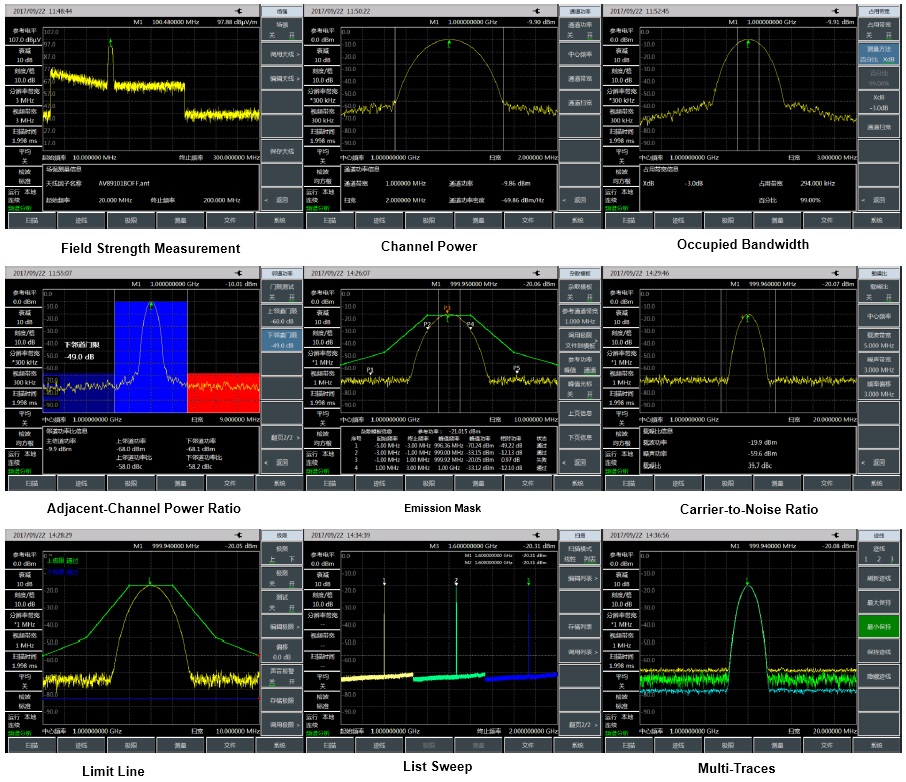Toggle 占用带宽 关/开 in Occupied Bandwidth screen

point(878,28)
